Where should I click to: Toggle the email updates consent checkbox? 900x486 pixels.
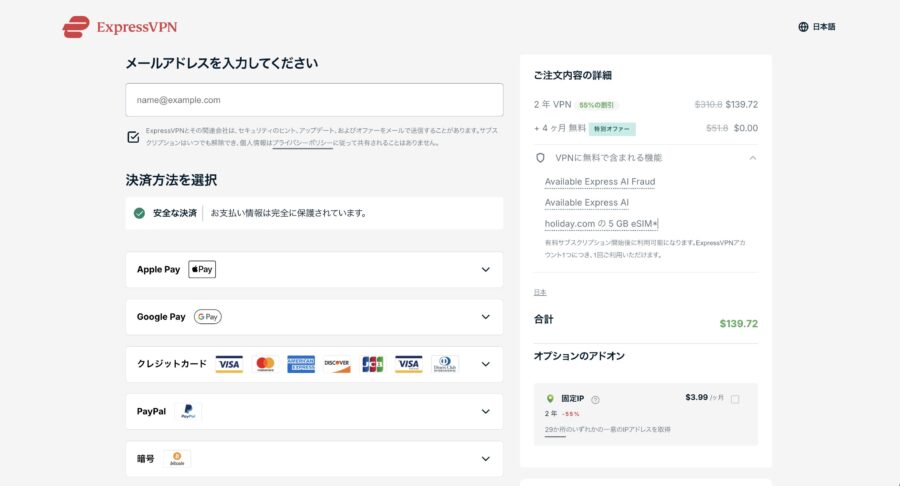point(133,137)
